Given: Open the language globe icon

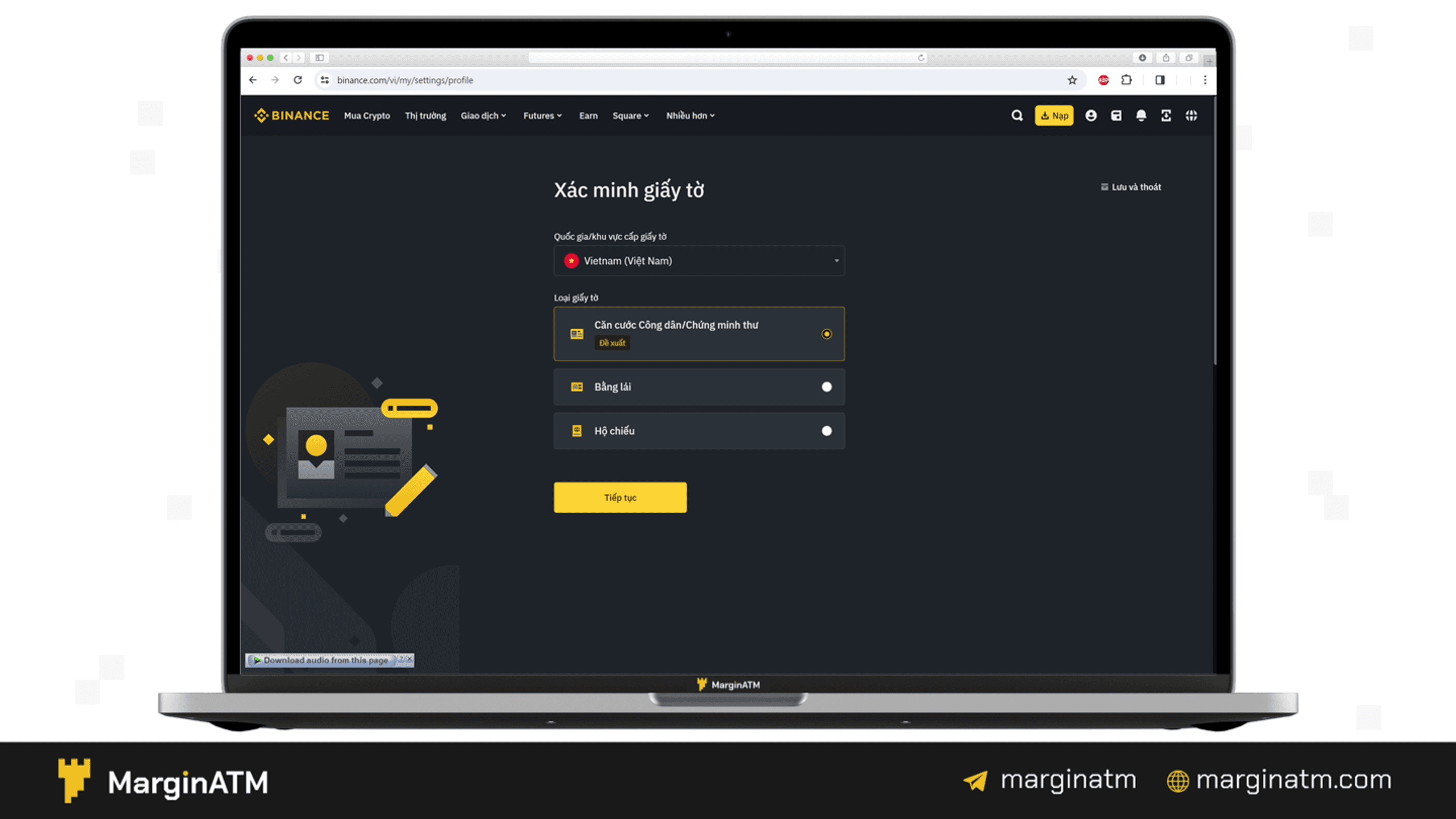Looking at the screenshot, I should click(1192, 115).
